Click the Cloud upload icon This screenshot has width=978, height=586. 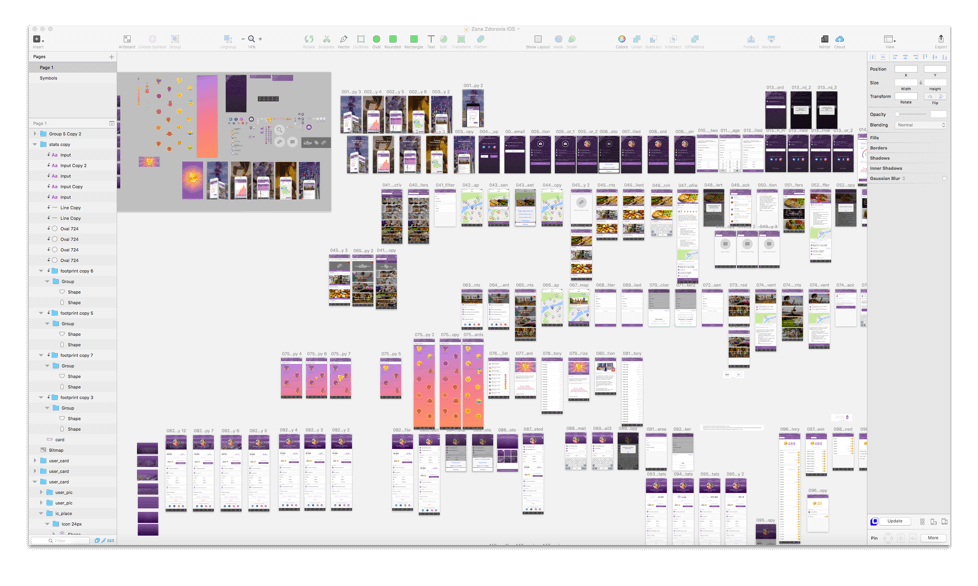click(x=840, y=40)
